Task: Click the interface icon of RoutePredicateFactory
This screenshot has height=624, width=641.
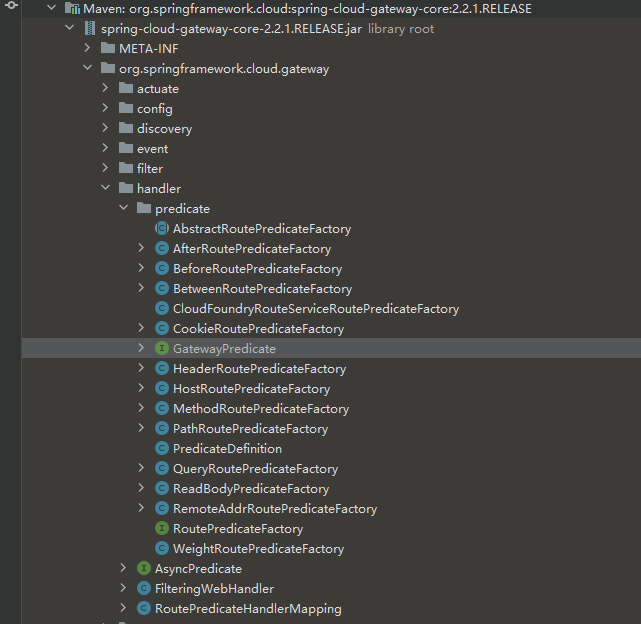Action: (162, 528)
